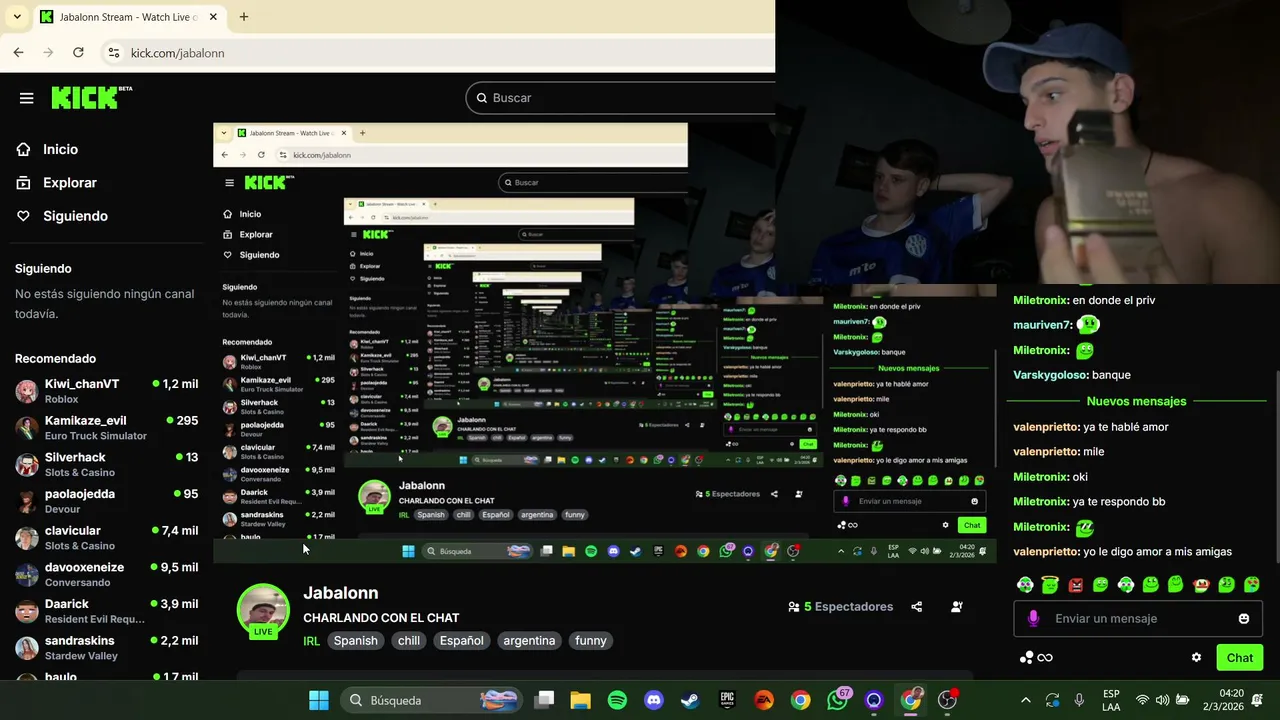Open the Windows Start menu
1280x720 pixels.
click(319, 700)
